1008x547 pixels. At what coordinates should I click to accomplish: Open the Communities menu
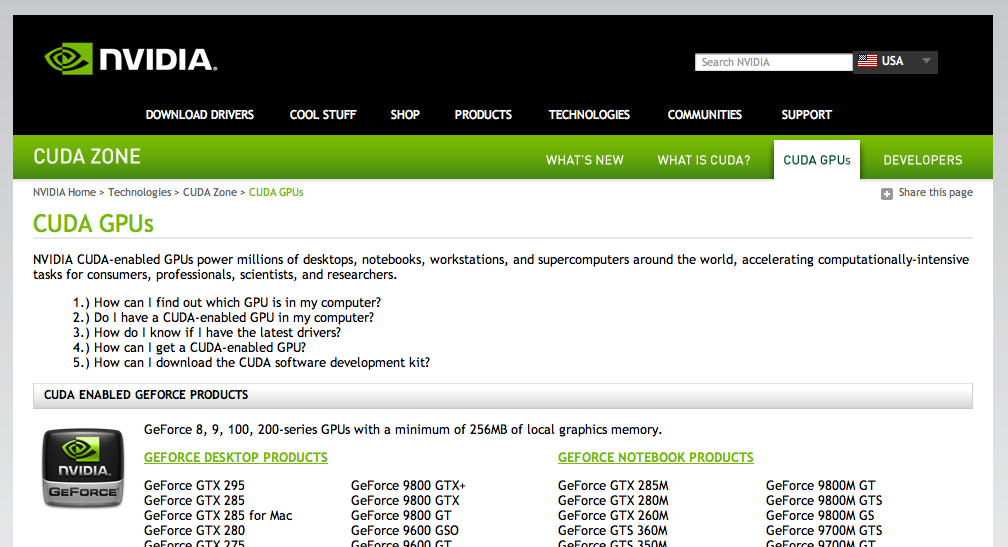pos(705,115)
